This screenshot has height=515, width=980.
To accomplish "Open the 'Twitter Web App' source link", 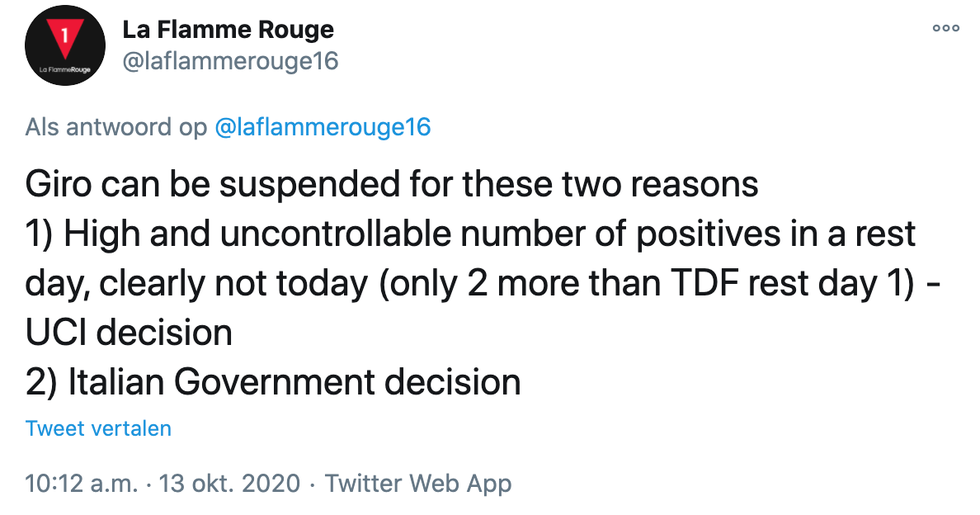I will (418, 483).
